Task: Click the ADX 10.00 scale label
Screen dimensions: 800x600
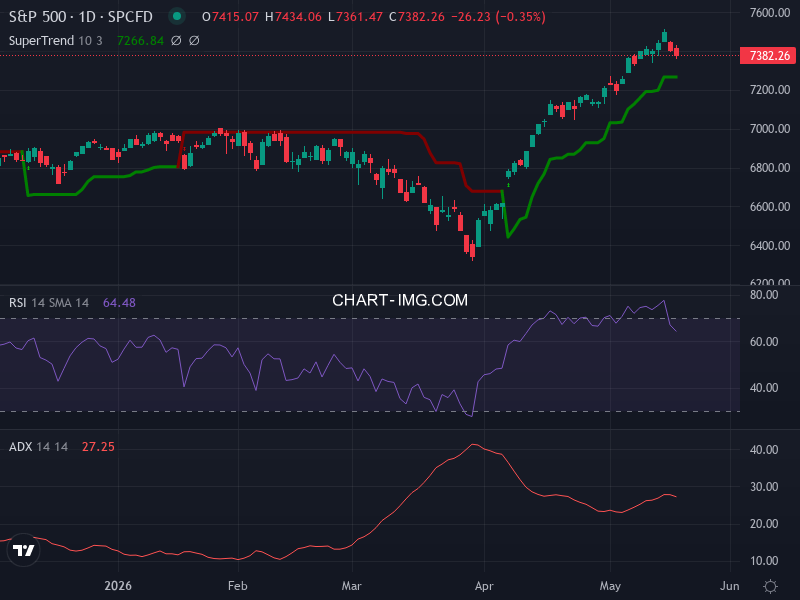Action: 764,561
